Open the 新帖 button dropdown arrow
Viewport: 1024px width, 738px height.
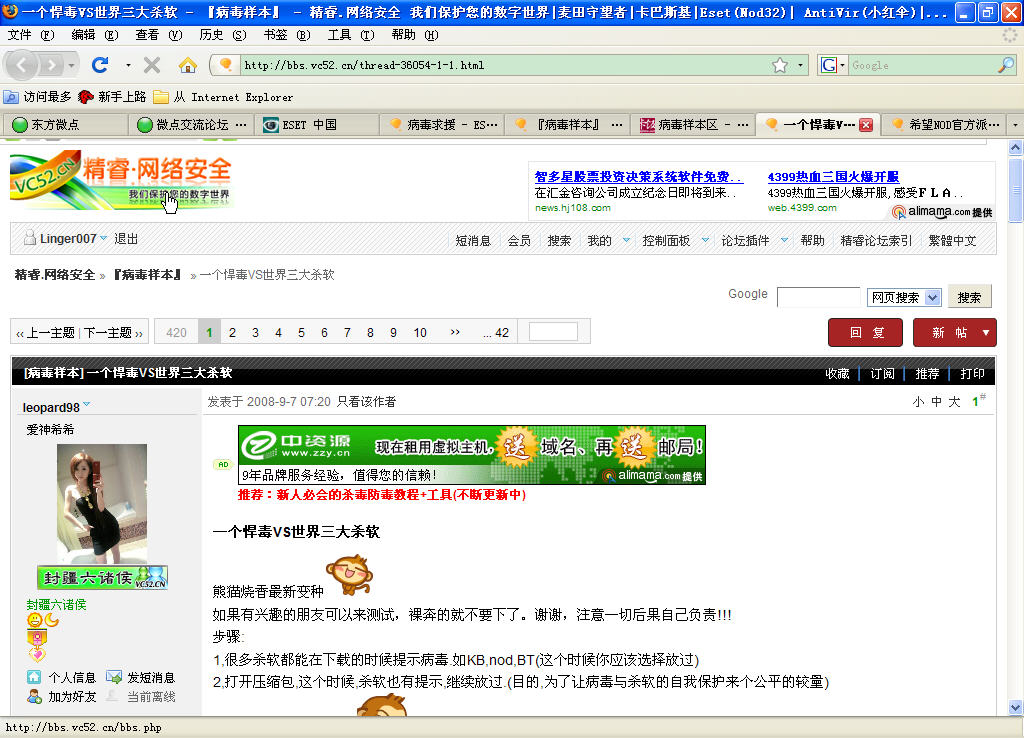click(x=986, y=332)
